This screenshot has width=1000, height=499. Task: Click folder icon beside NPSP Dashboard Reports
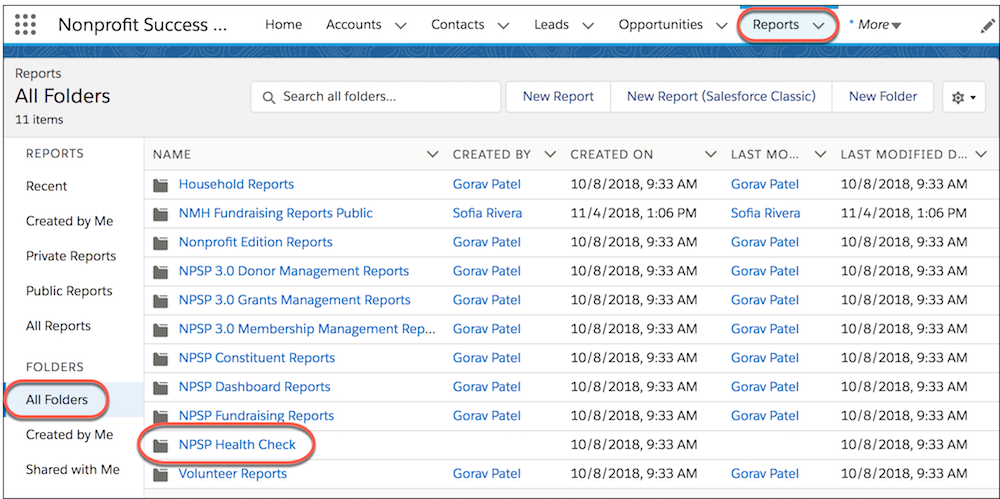(161, 387)
